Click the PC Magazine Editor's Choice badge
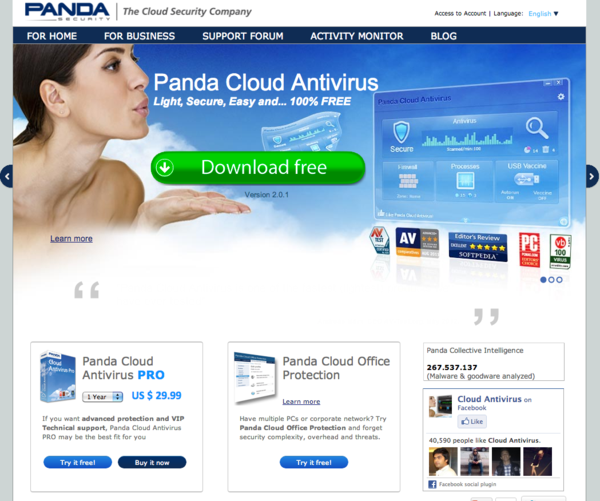 (528, 245)
